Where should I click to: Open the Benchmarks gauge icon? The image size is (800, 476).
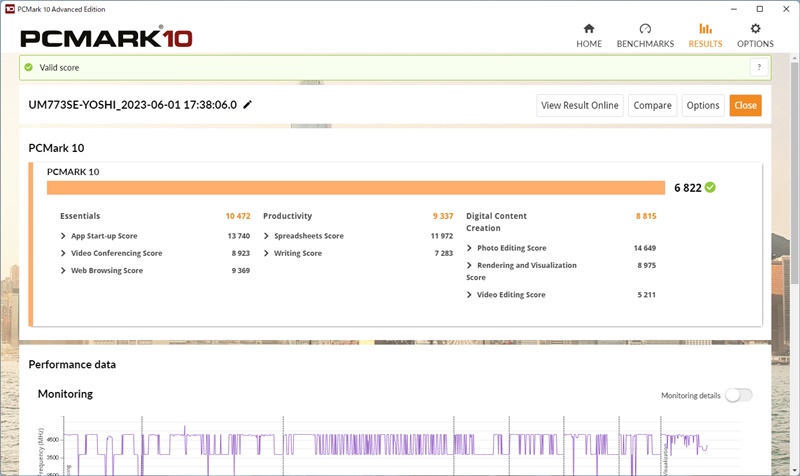(645, 29)
